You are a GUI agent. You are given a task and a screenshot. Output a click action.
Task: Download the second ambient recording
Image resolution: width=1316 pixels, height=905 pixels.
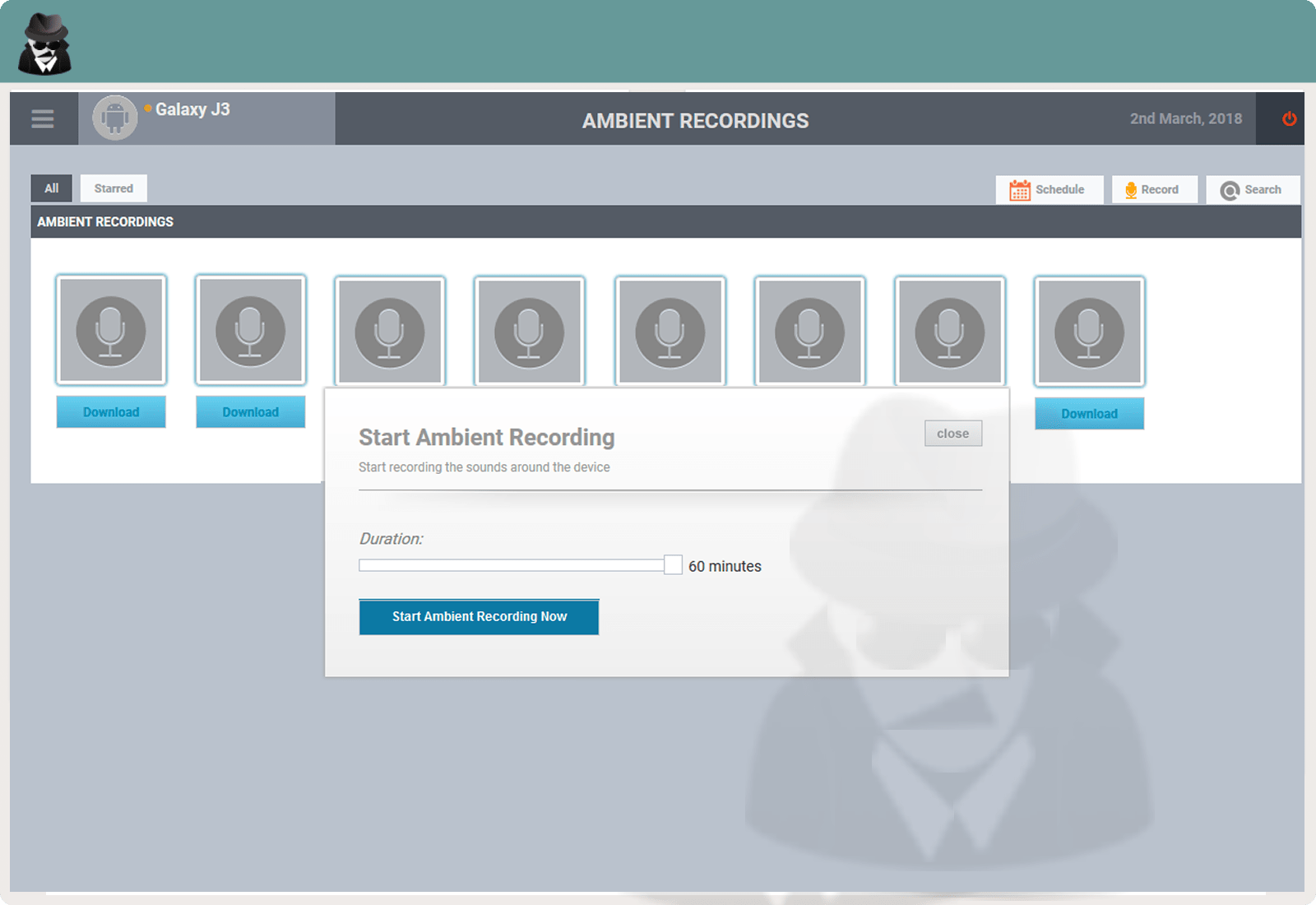pyautogui.click(x=251, y=412)
